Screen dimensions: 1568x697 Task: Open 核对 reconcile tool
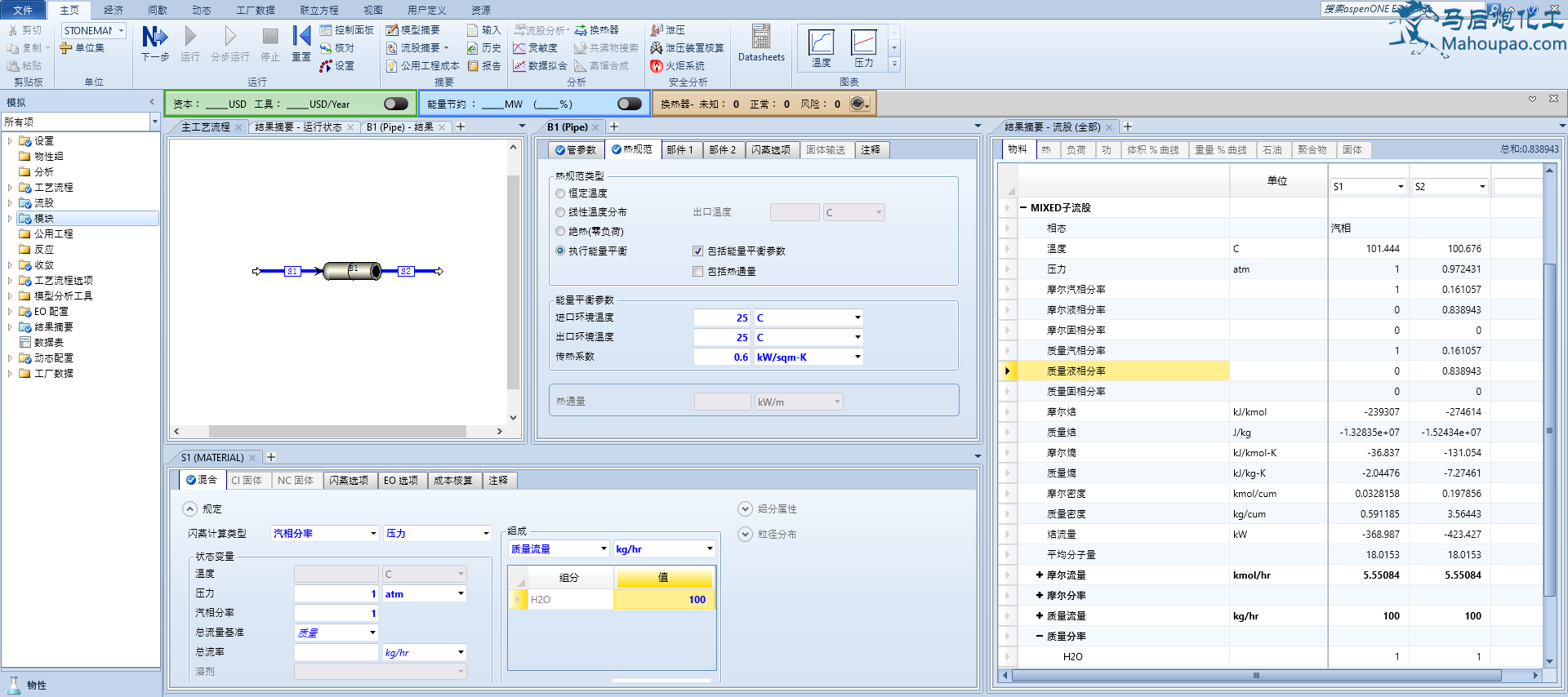click(337, 48)
